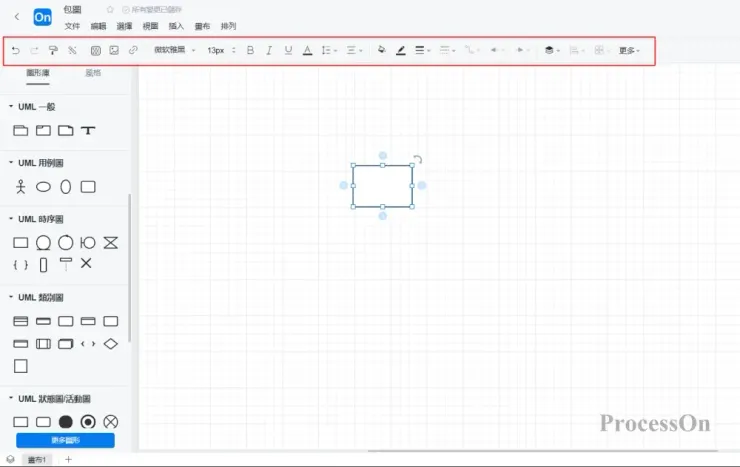Click the insert image icon
Screen dimensions: 740x467
pos(114,50)
